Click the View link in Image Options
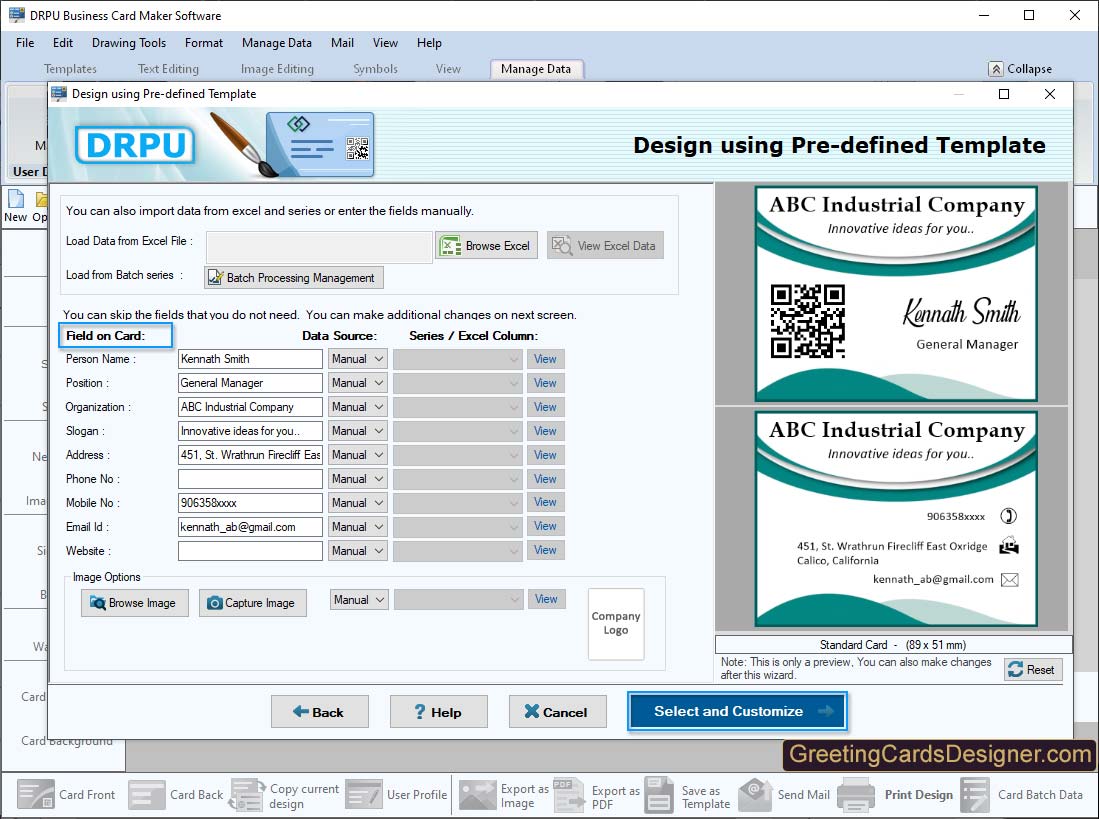1099x819 pixels. (x=546, y=599)
